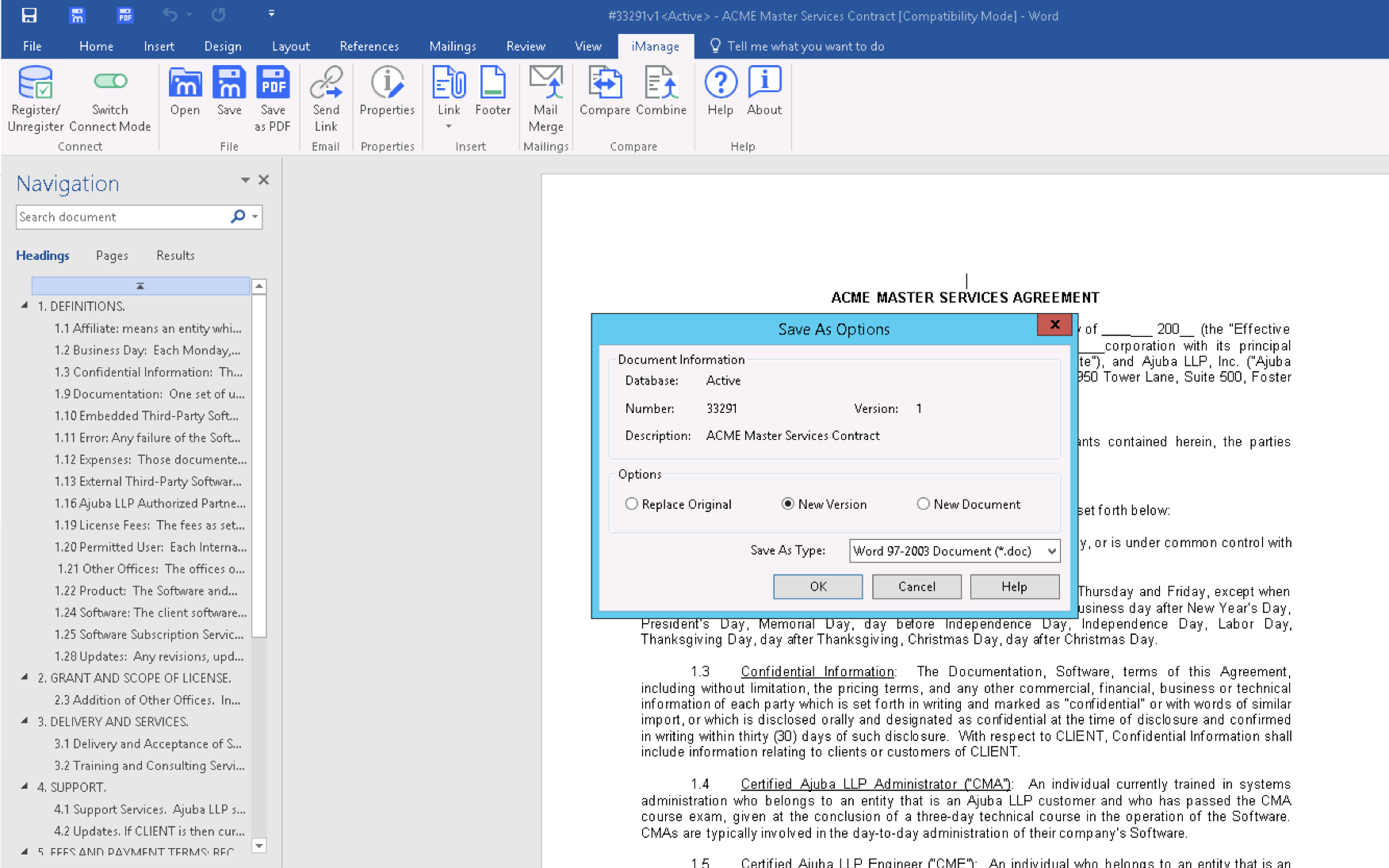Click the search magnifier in Navigation pane
1389x868 pixels.
(x=238, y=216)
